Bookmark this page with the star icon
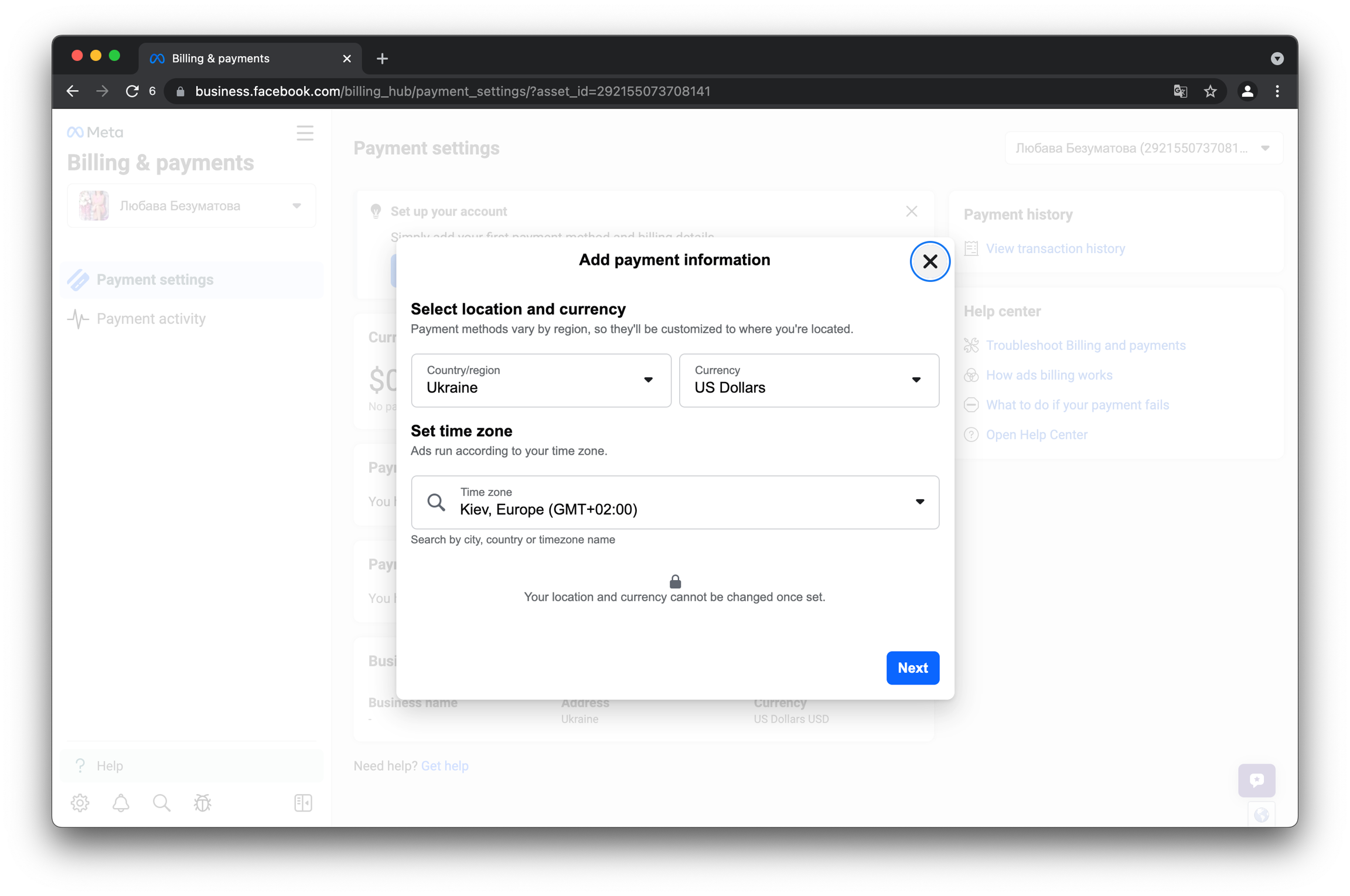1350x896 pixels. (x=1210, y=91)
